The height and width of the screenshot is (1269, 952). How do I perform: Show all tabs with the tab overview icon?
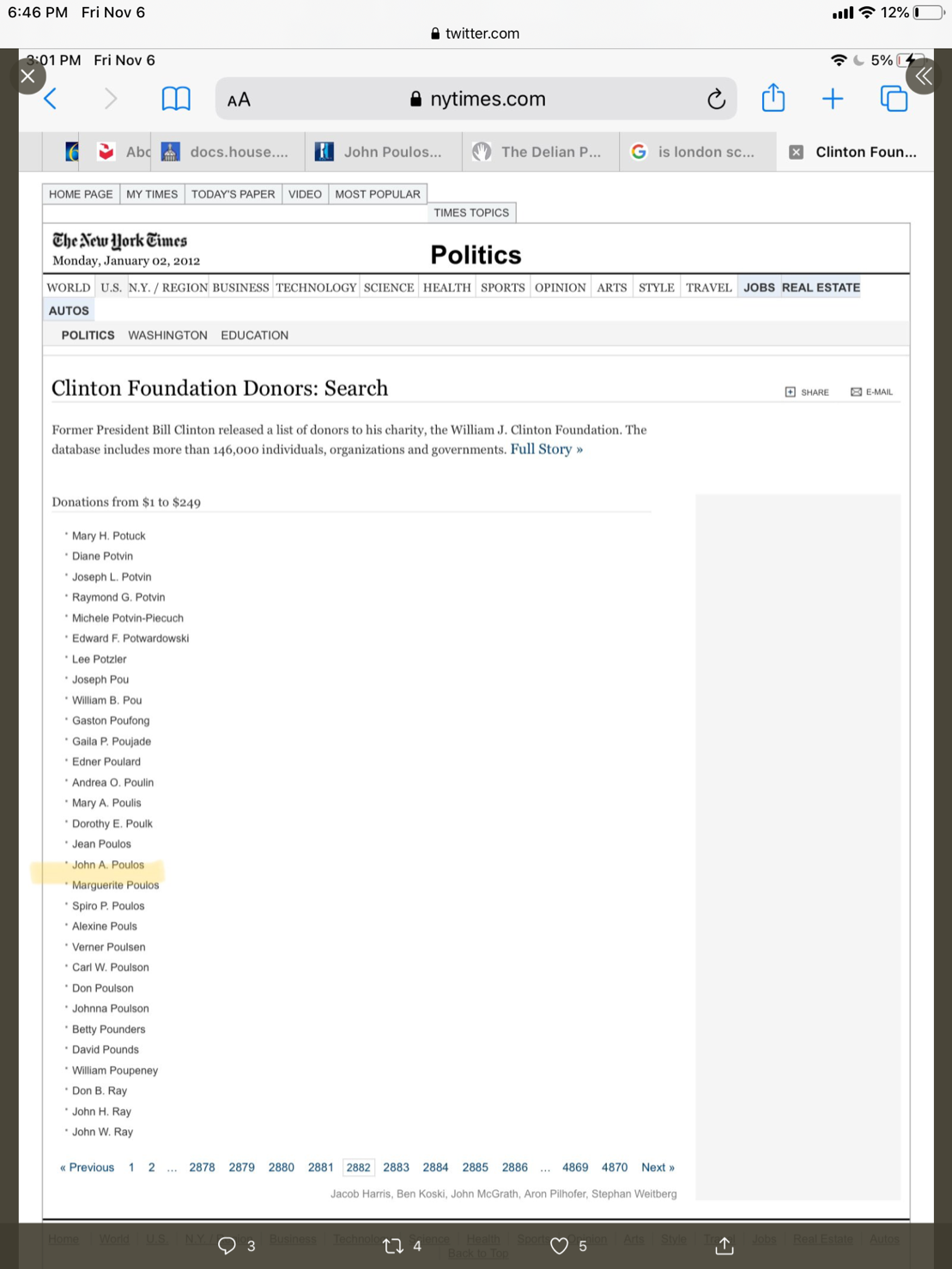pos(894,99)
